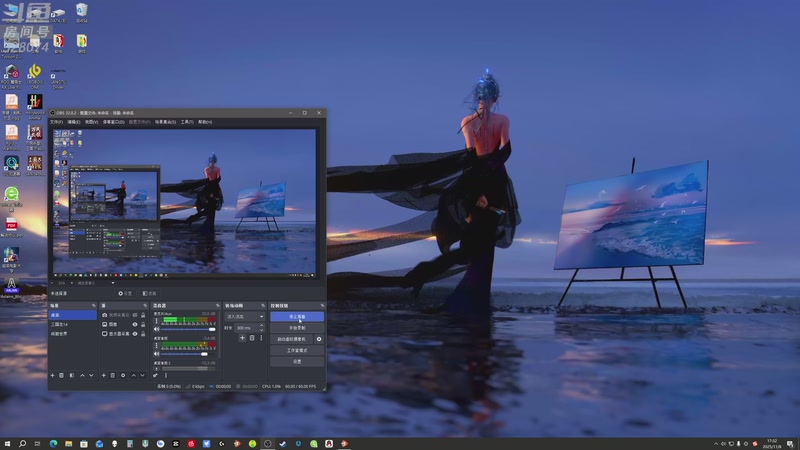The height and width of the screenshot is (450, 800).
Task: Pop out the Audio Mixer dock icon
Action: pos(217,306)
